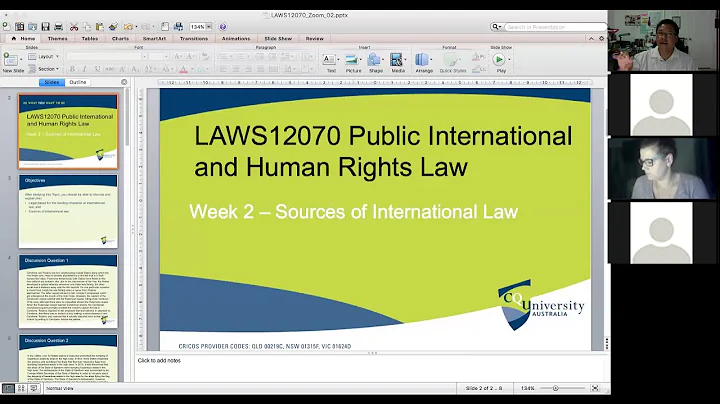Screen dimensions: 720x404
Task: Collapse the ribbon with the chevron
Action: (x=591, y=39)
